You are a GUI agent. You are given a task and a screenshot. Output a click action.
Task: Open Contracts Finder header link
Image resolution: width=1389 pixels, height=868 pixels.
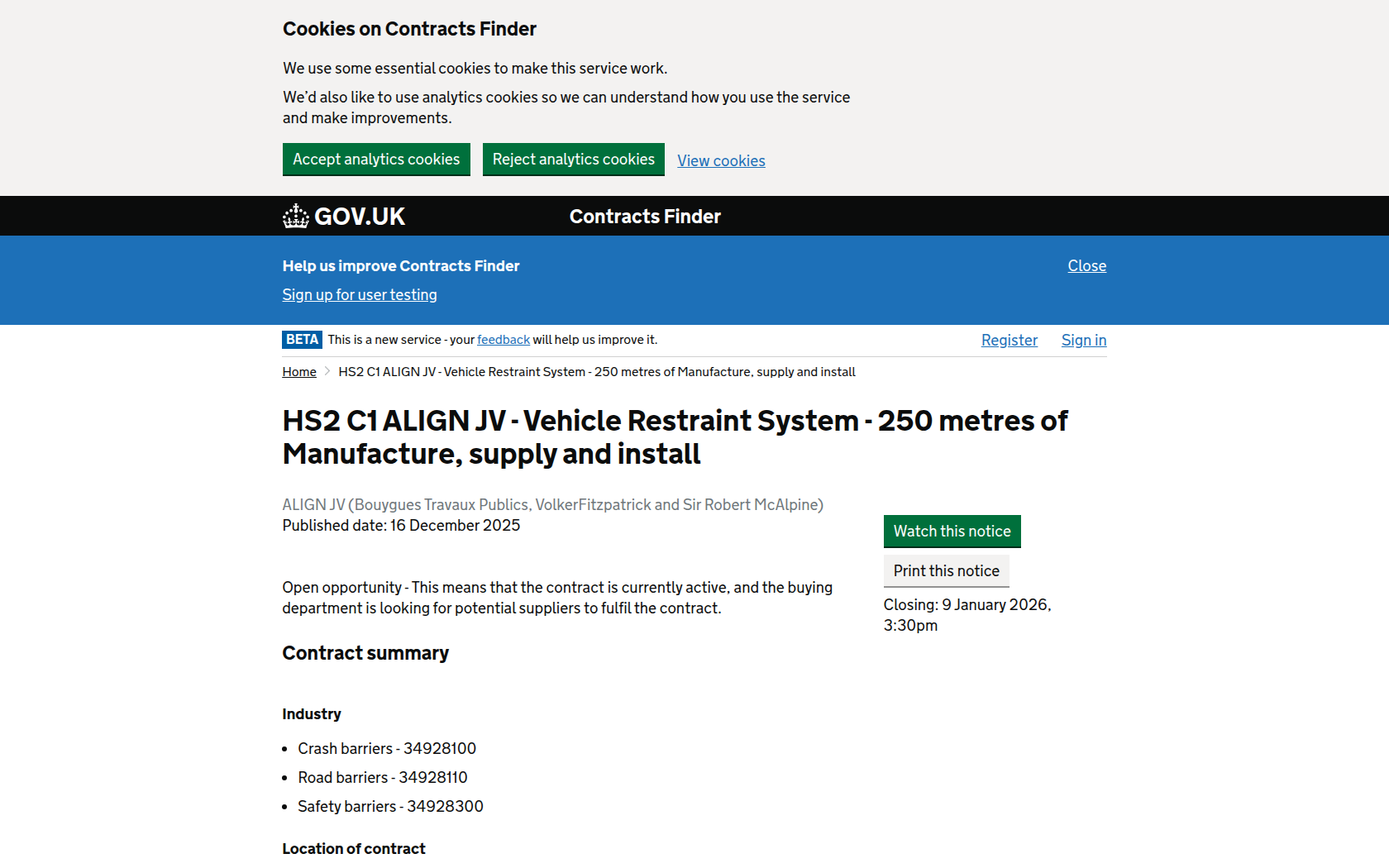tap(645, 217)
